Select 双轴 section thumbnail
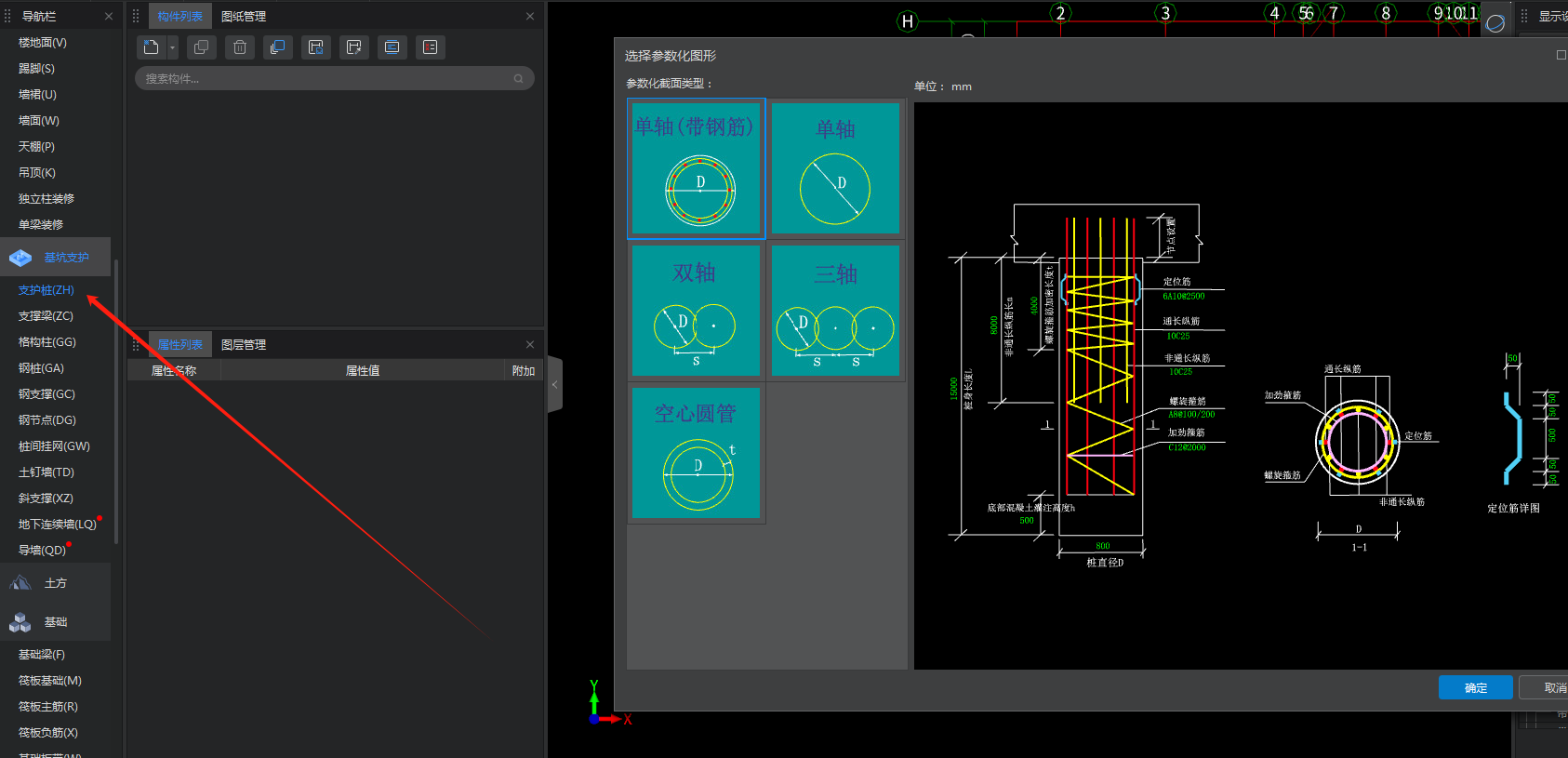 tap(696, 311)
